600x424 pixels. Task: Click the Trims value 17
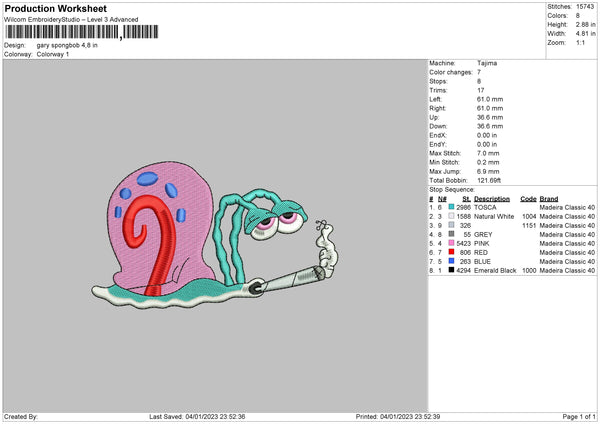pyautogui.click(x=481, y=90)
